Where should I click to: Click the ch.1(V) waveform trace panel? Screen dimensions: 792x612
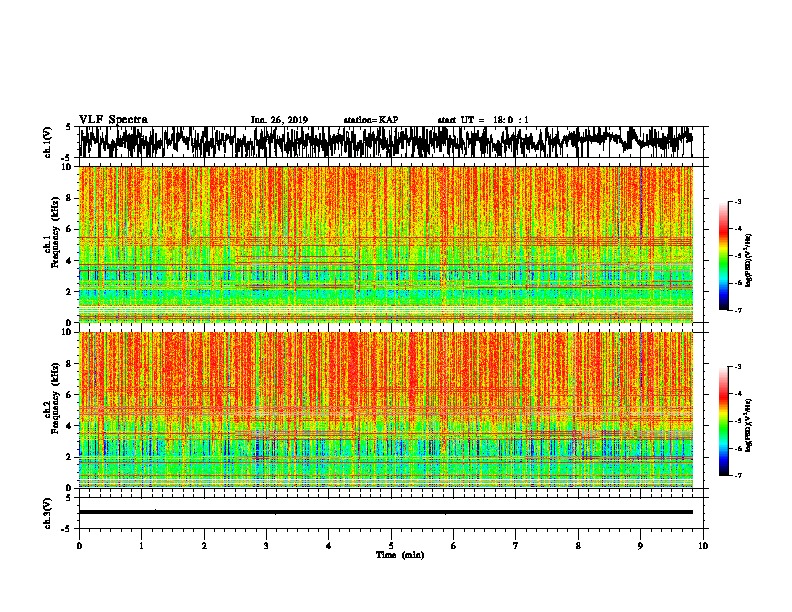[391, 142]
